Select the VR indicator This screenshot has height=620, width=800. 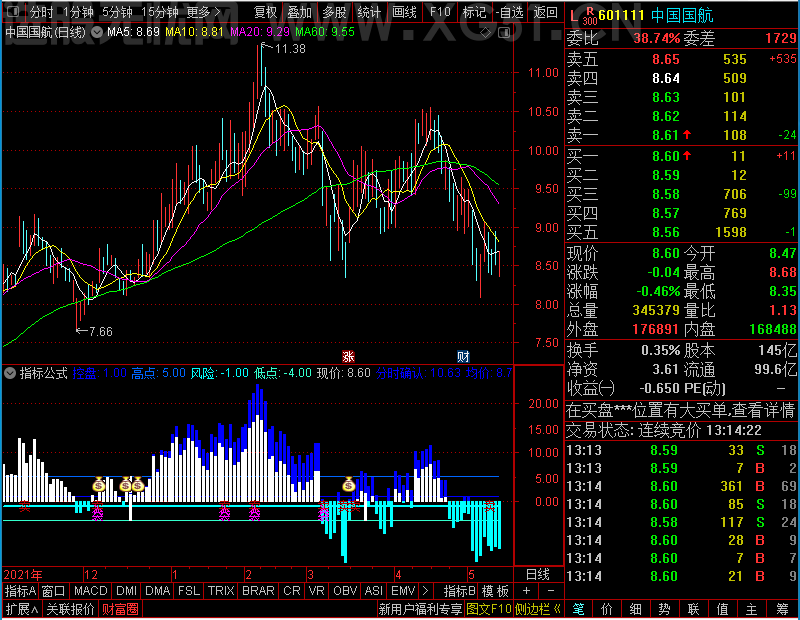tap(316, 591)
